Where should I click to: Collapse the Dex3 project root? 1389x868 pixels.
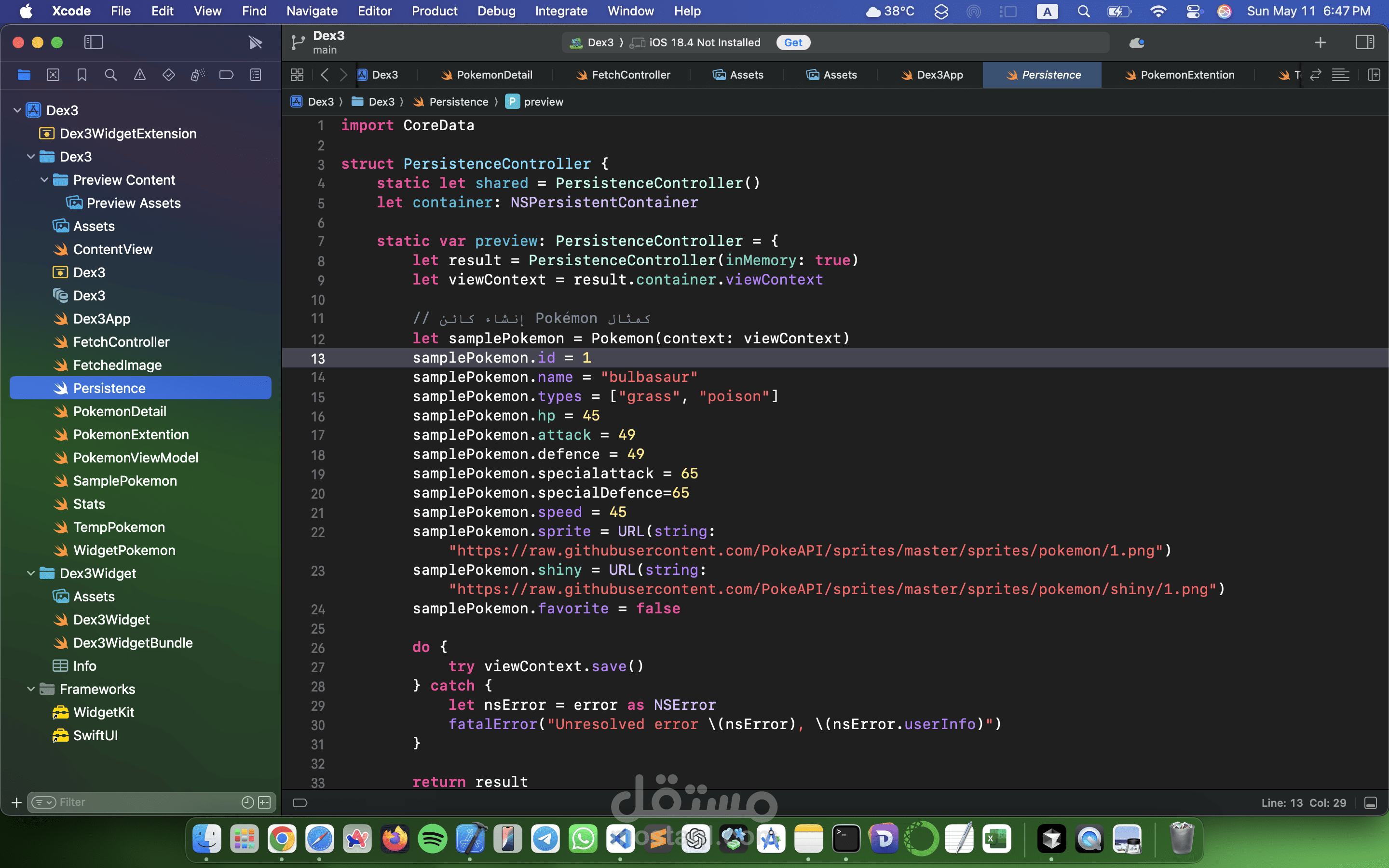point(17,110)
